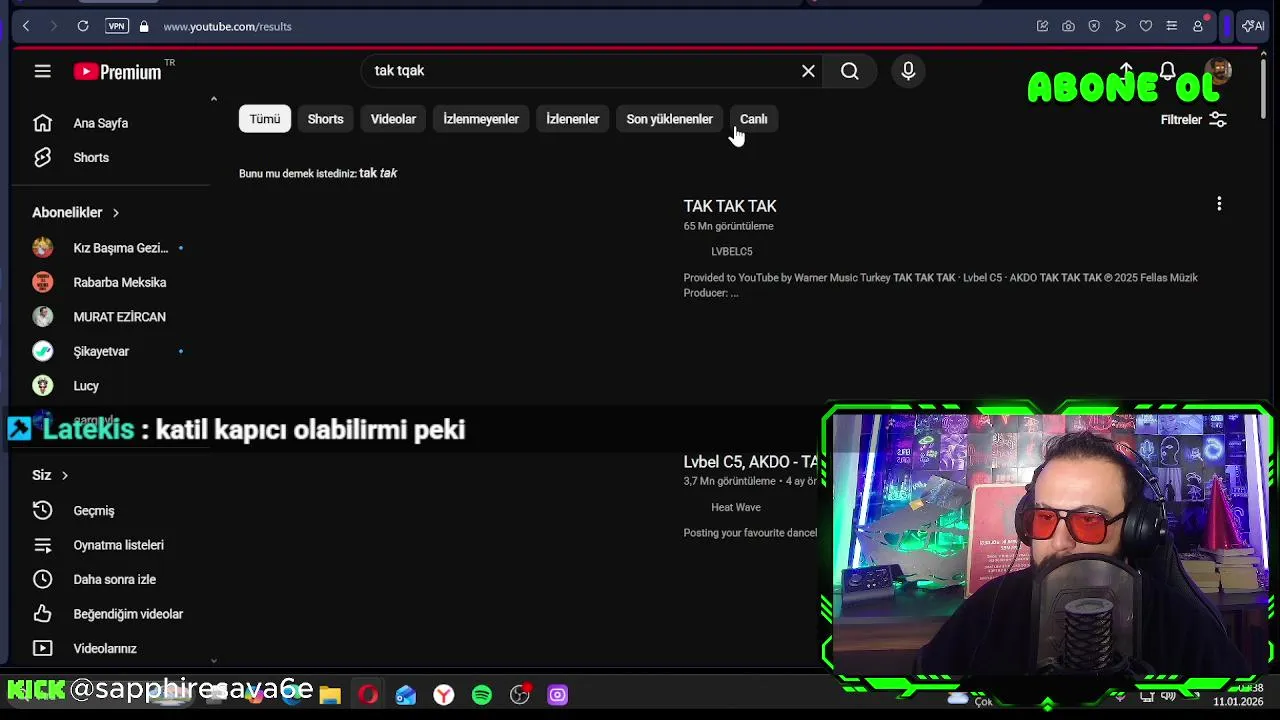Screen dimensions: 1280x720
Task: Click sidebar scroll down arrow
Action: click(x=213, y=661)
